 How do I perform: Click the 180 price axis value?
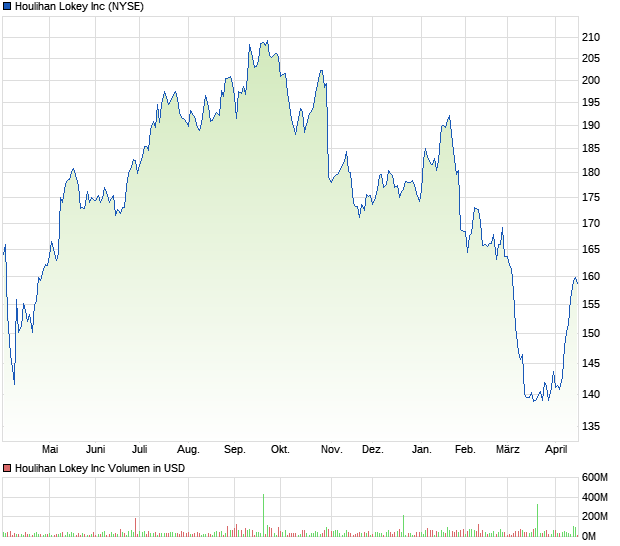(x=591, y=172)
